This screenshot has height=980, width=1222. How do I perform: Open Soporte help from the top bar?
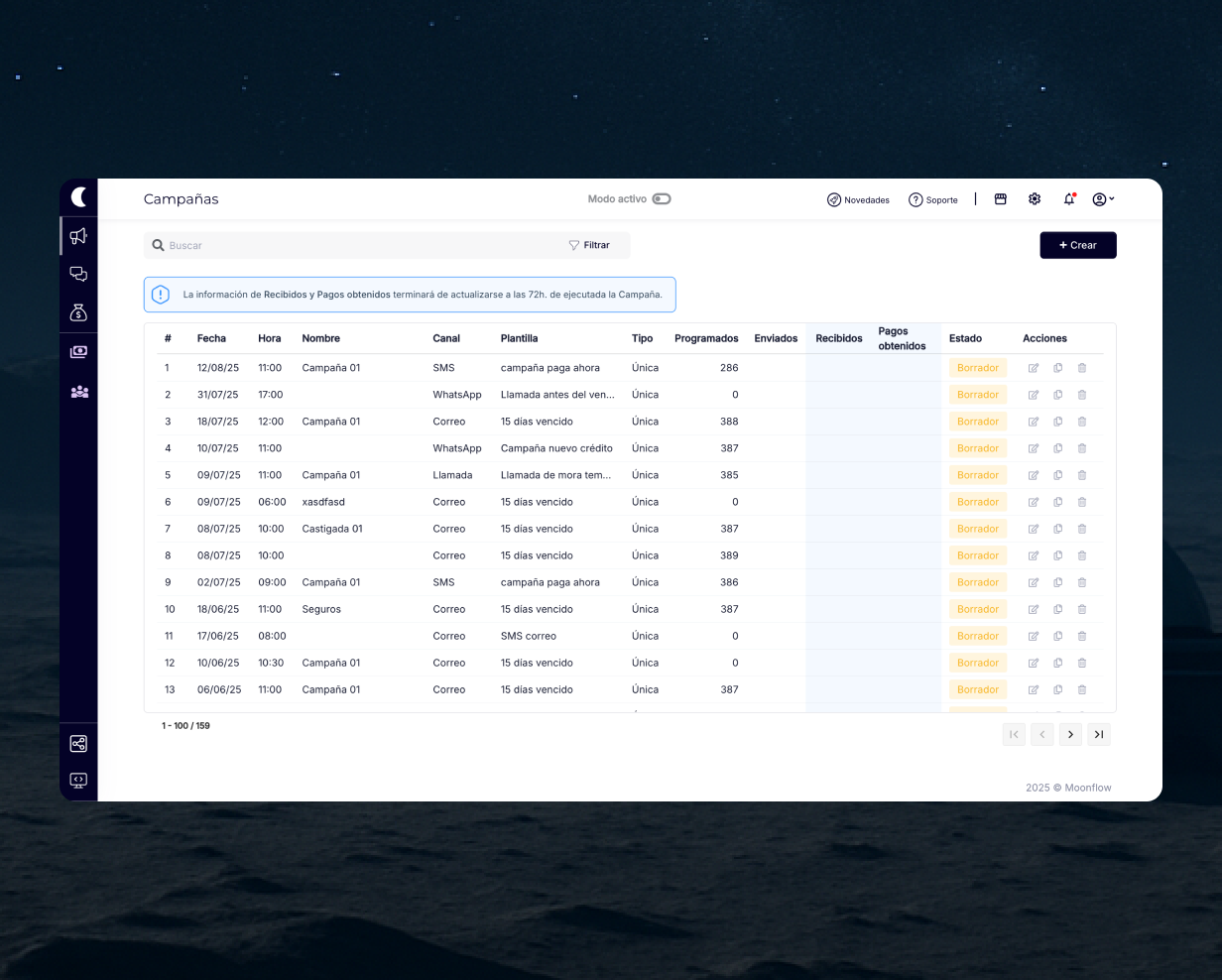tap(933, 199)
